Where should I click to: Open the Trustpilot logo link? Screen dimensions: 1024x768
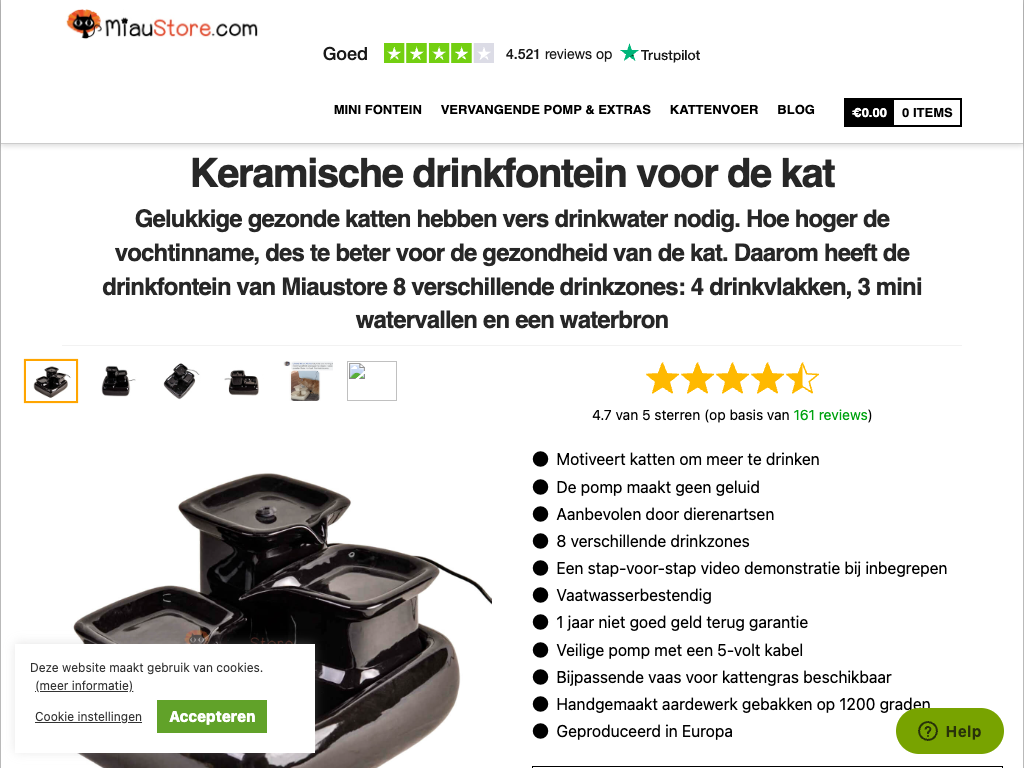click(660, 54)
